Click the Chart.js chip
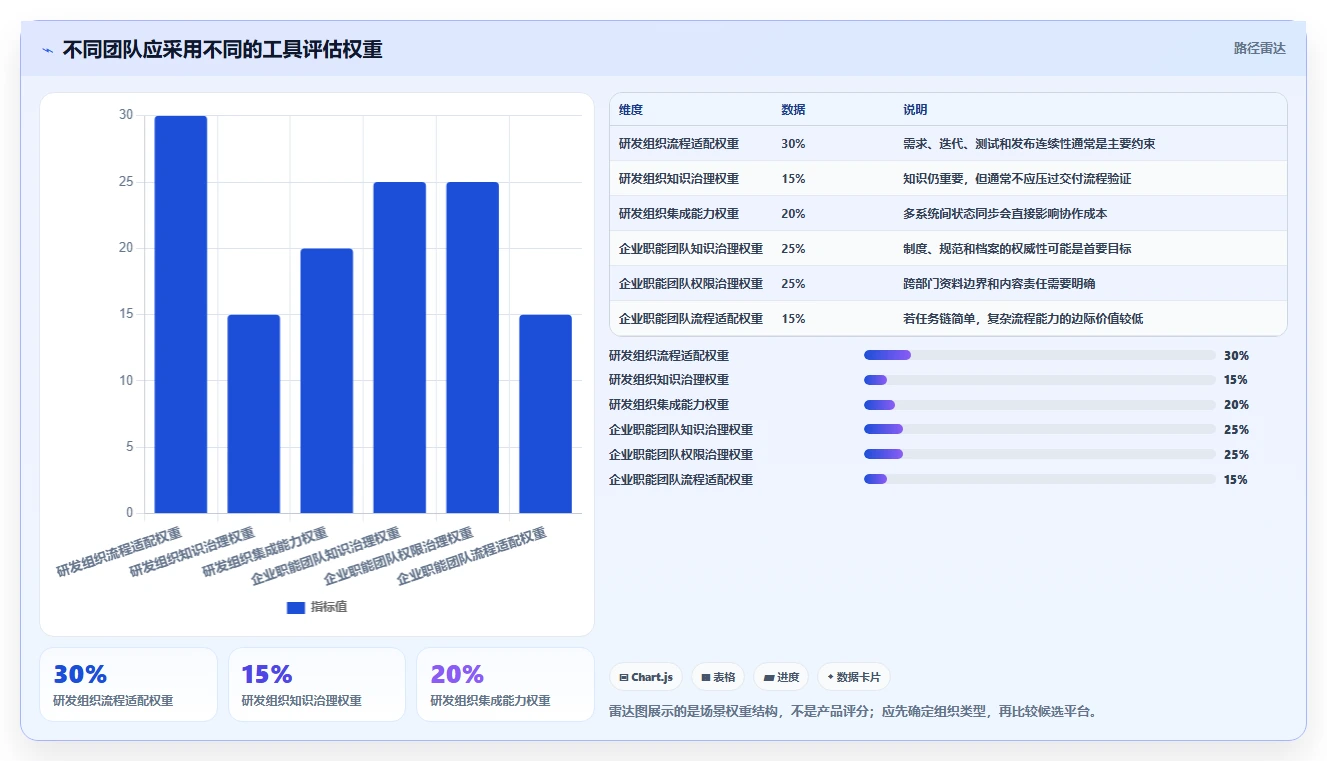1327x761 pixels. pyautogui.click(x=646, y=677)
